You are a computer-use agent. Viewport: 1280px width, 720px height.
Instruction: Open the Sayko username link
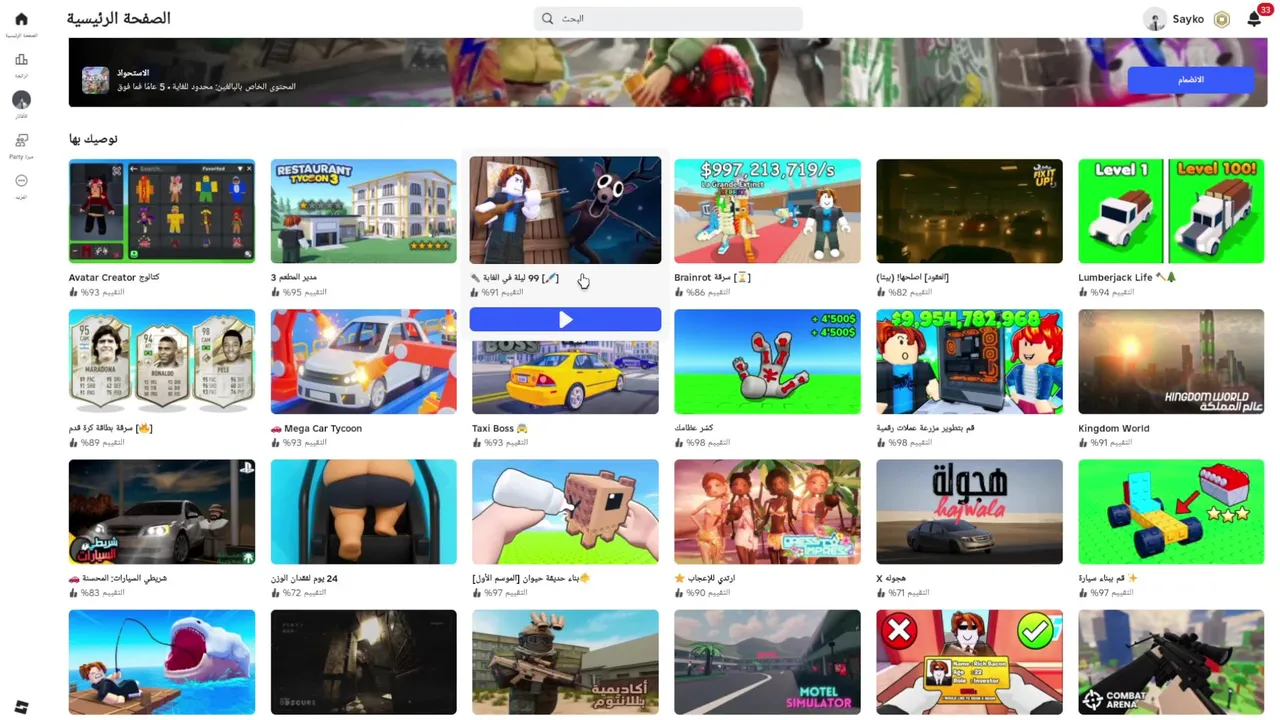pos(1188,19)
